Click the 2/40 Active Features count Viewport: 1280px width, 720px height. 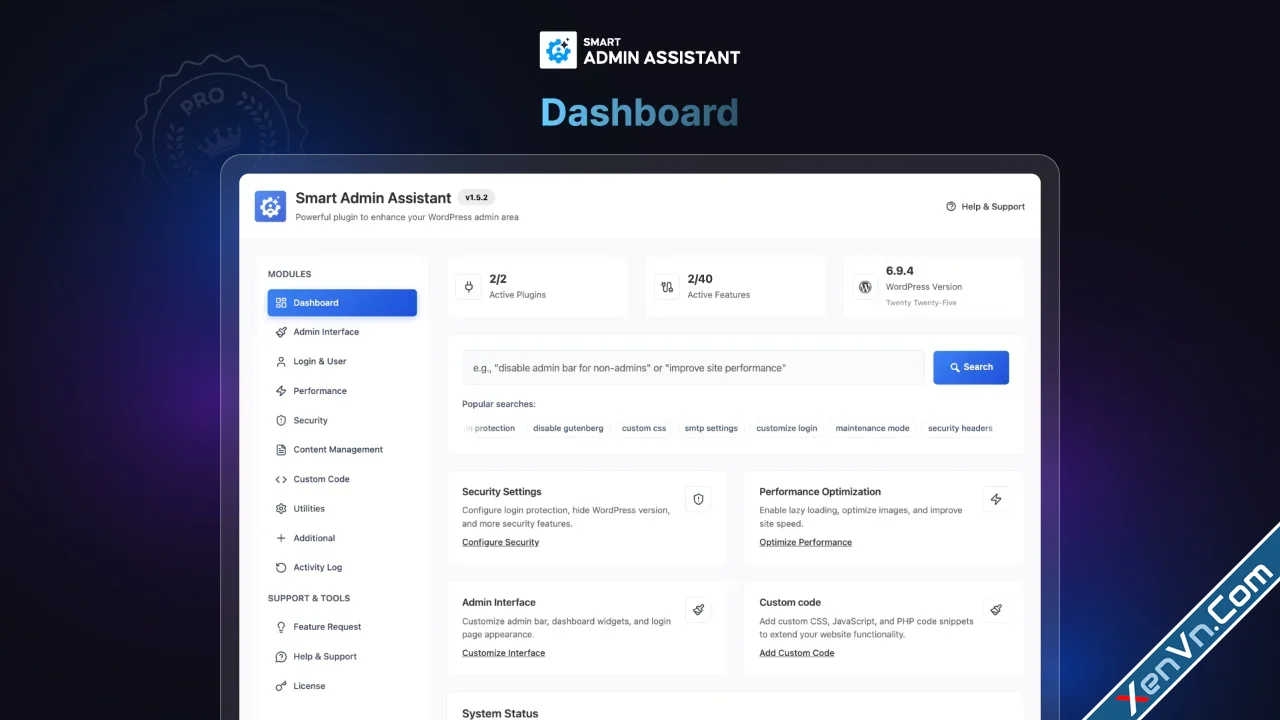point(700,279)
